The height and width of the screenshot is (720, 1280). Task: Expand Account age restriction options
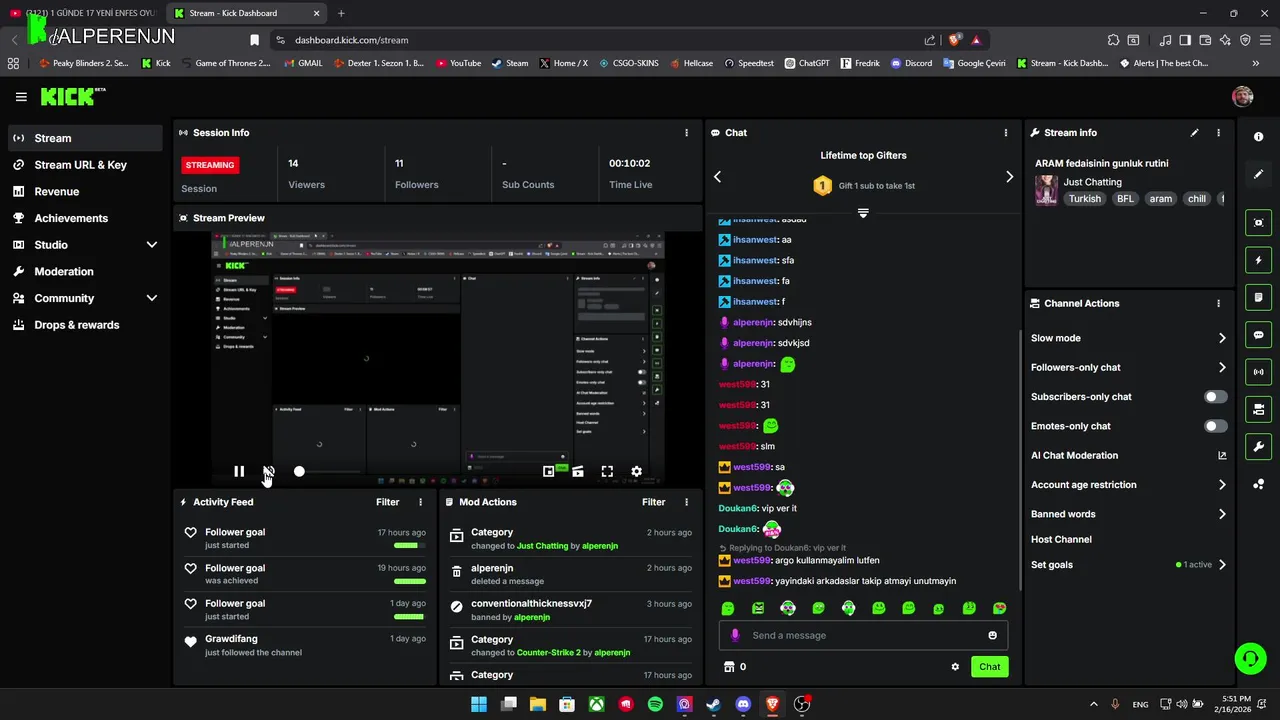point(1222,485)
